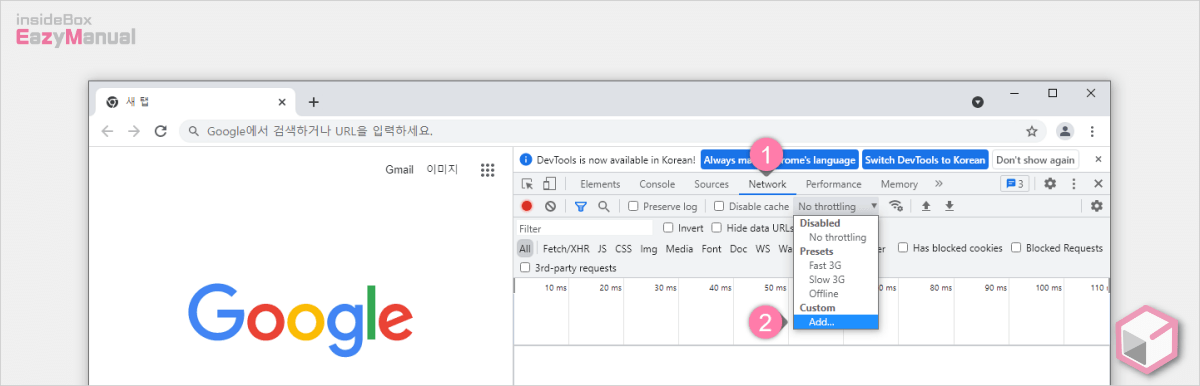Screen dimensions: 1200x386
Task: Check 3rd-party requests checkbox
Action: tap(526, 268)
